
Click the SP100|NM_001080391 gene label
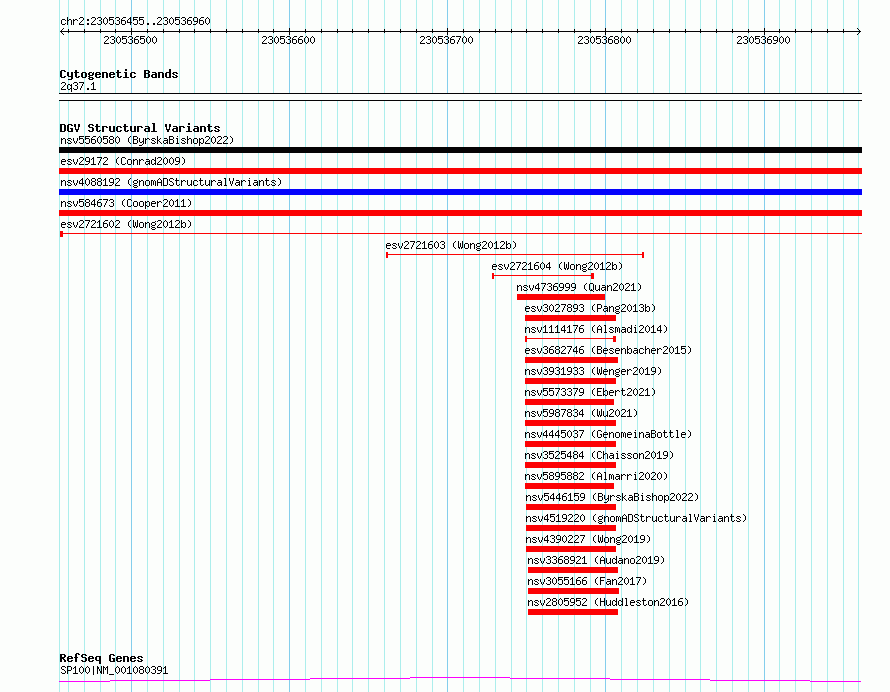114,670
